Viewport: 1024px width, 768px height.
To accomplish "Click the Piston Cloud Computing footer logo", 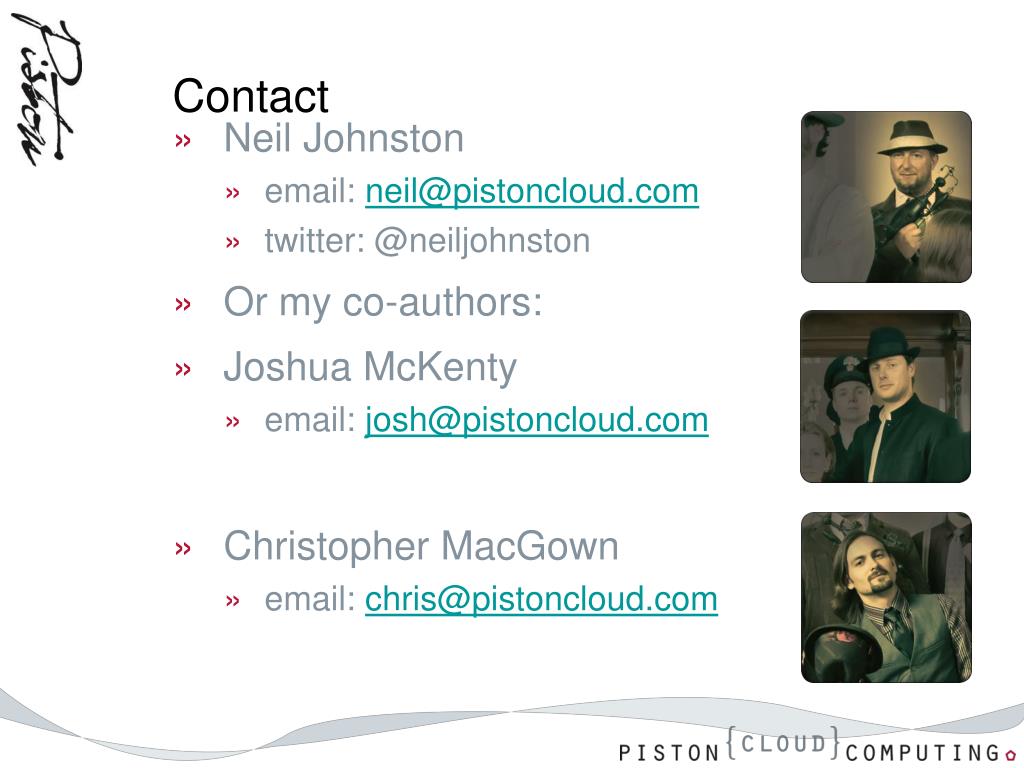I will (x=817, y=745).
